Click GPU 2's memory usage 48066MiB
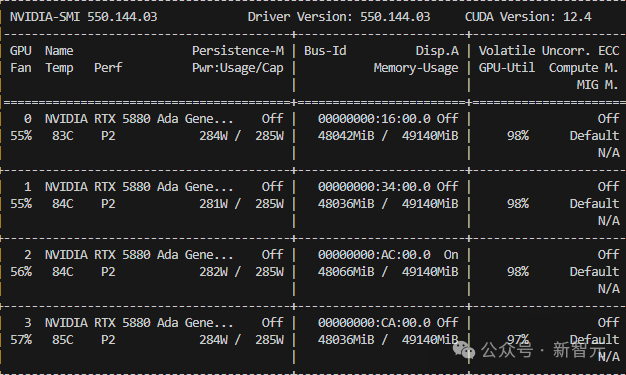This screenshot has width=626, height=375. pos(346,272)
